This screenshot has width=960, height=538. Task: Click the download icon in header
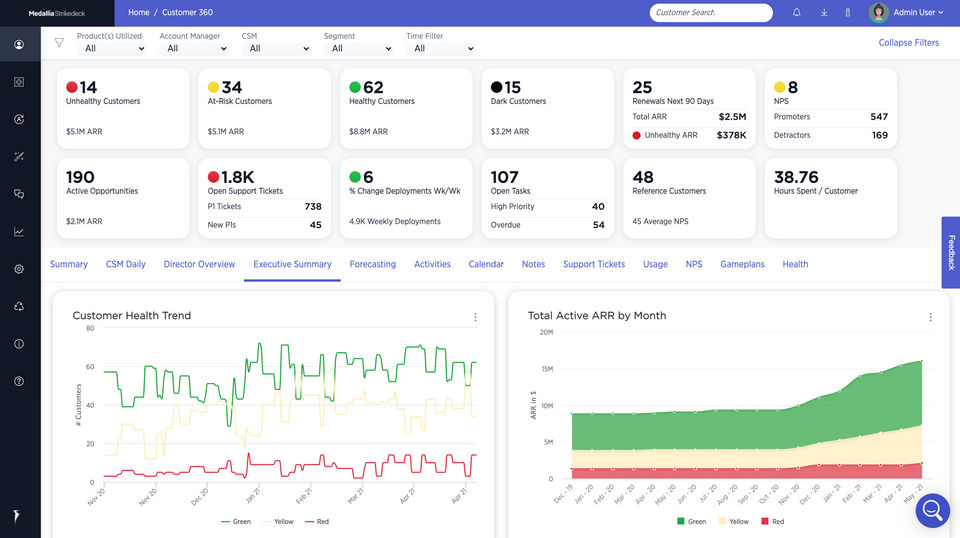[824, 12]
